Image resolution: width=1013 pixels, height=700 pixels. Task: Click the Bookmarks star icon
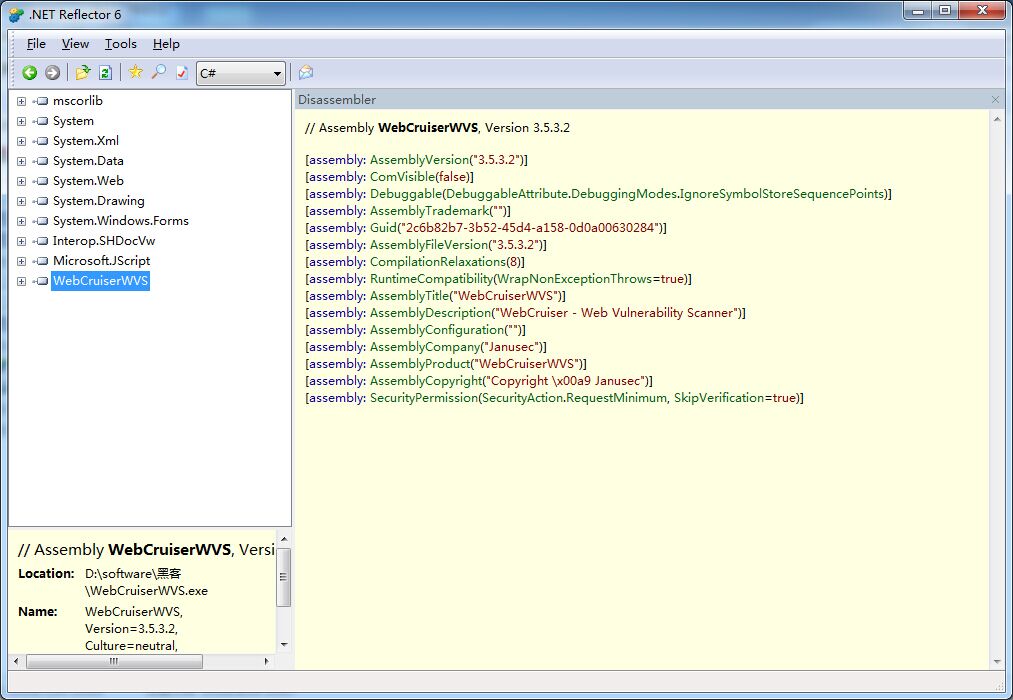136,73
